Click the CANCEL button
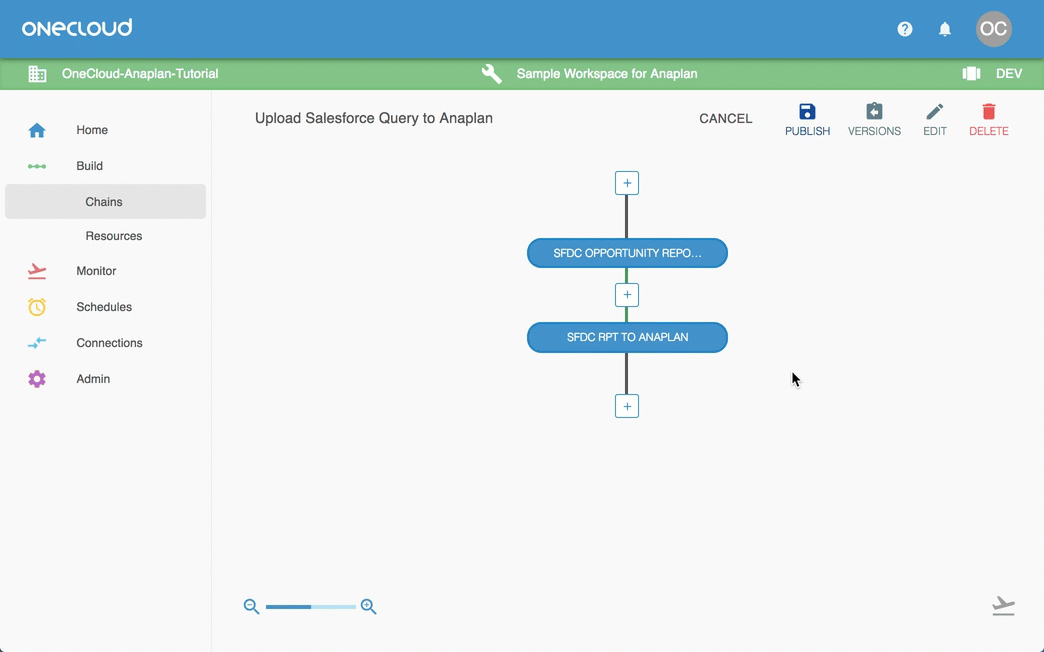Screen dimensions: 1044x652 [725, 119]
